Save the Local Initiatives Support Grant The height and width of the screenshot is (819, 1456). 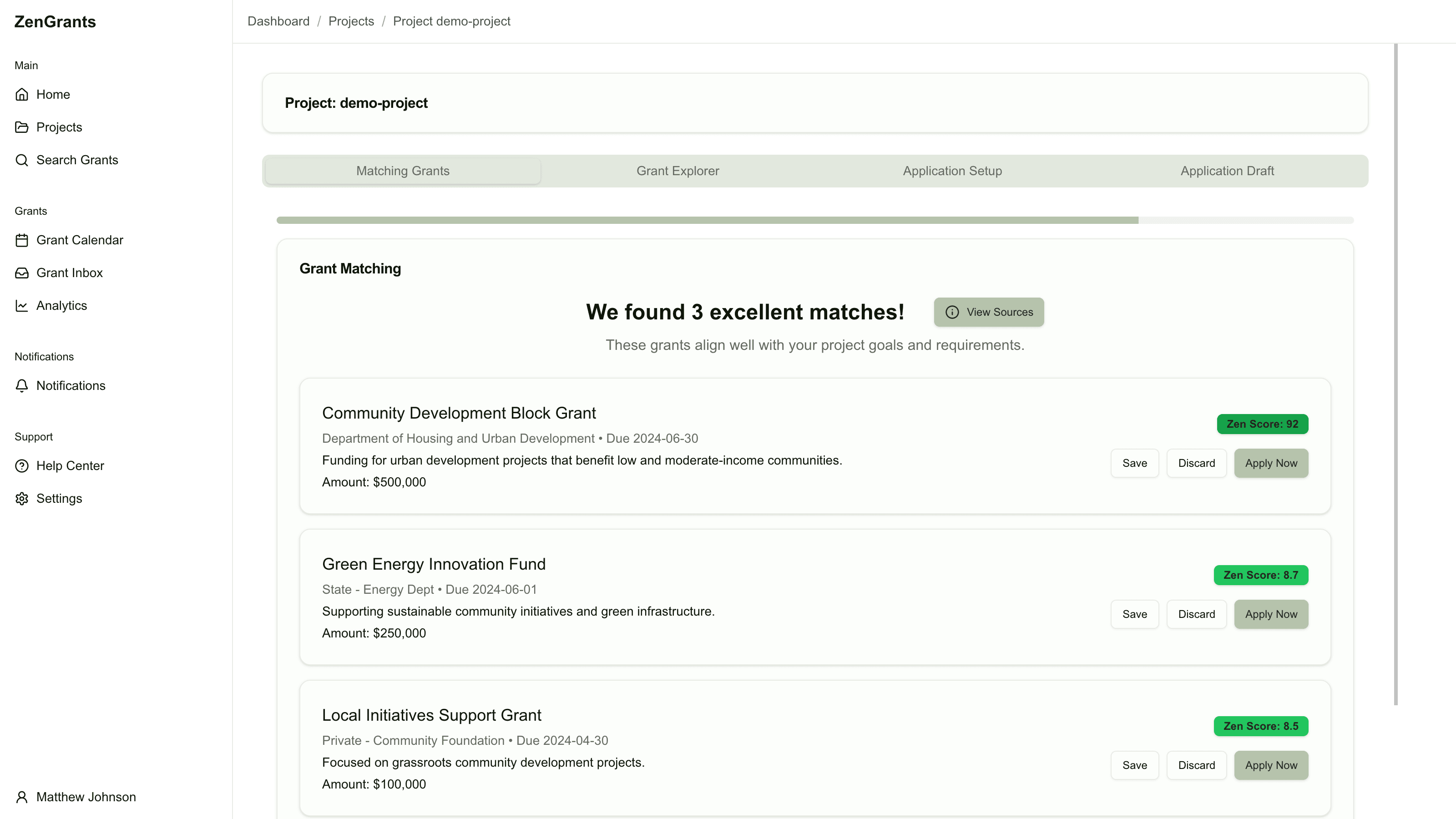(x=1134, y=765)
